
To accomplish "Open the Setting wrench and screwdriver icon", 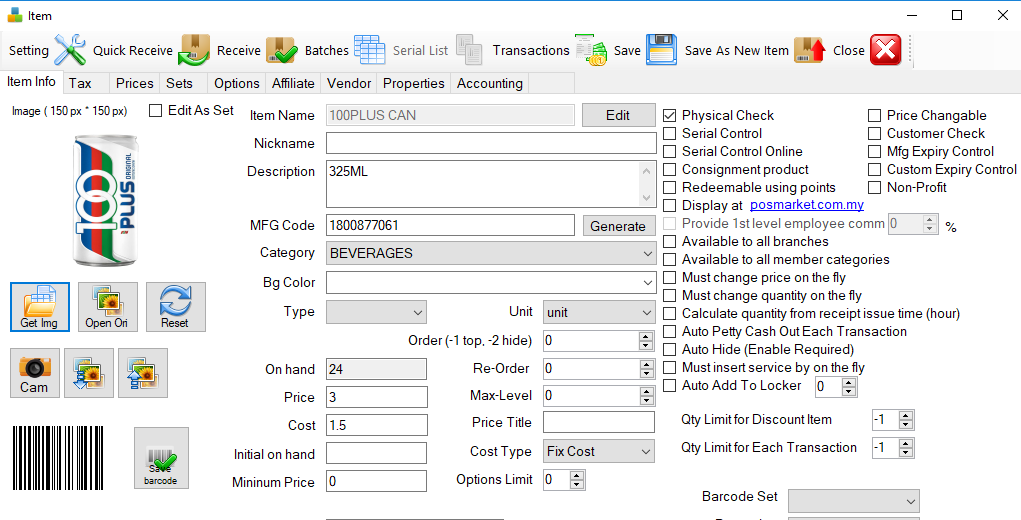I will click(x=70, y=50).
